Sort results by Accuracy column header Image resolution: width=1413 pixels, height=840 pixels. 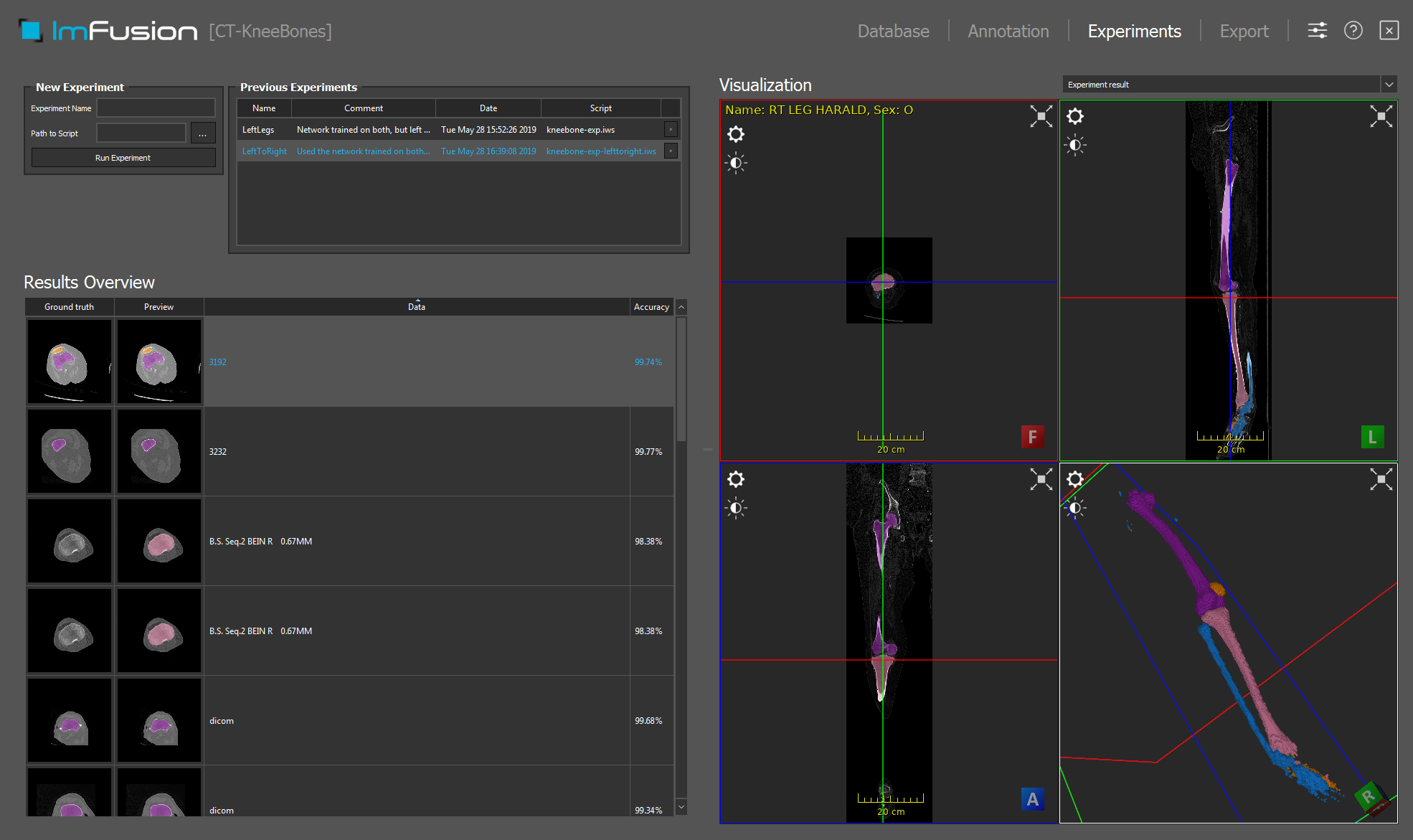tap(651, 306)
